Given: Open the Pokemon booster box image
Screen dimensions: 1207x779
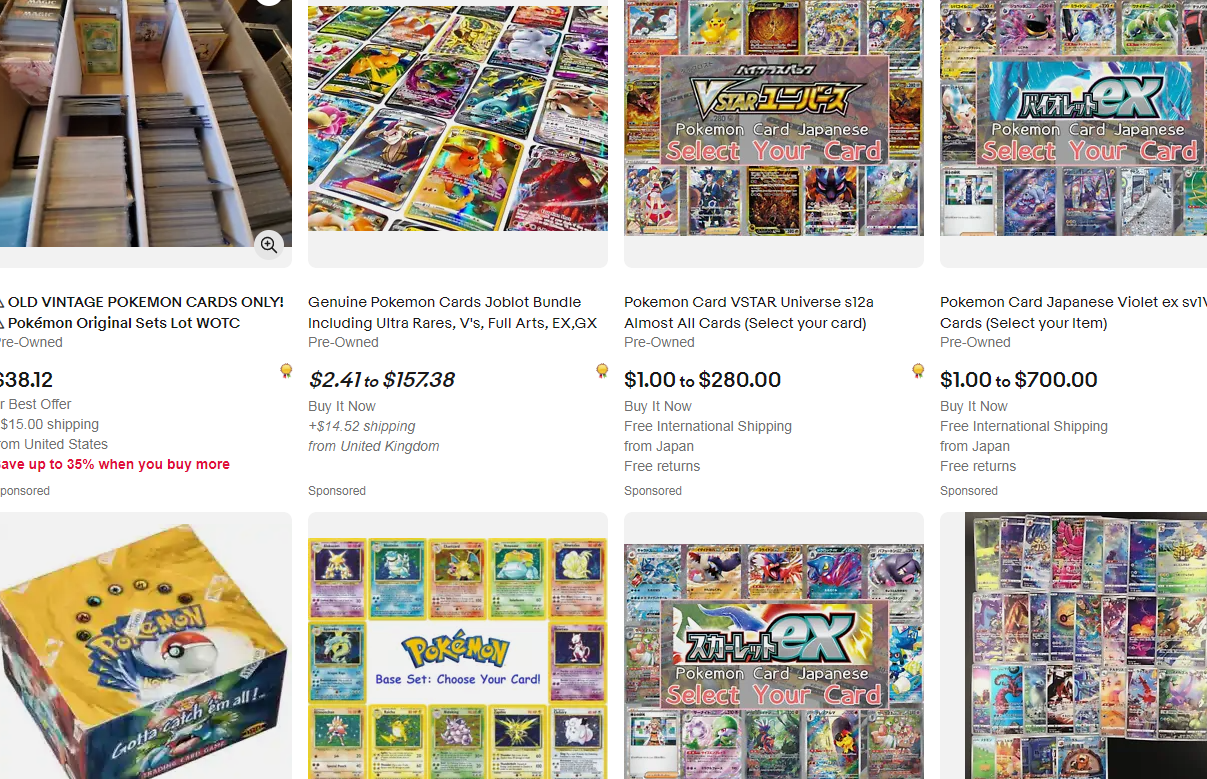Looking at the screenshot, I should pos(146,646).
